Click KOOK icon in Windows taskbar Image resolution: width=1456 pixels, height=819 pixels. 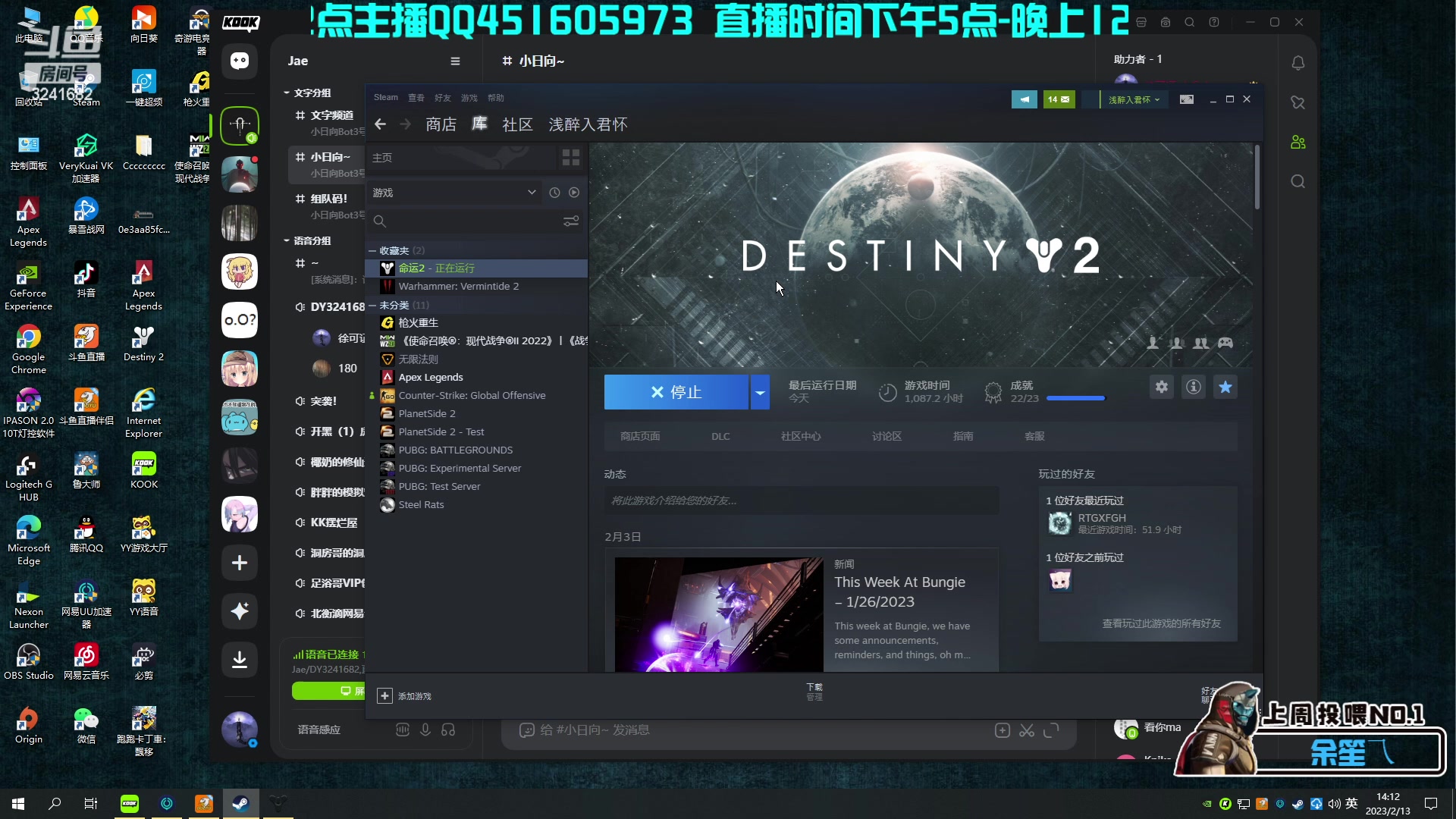(130, 803)
